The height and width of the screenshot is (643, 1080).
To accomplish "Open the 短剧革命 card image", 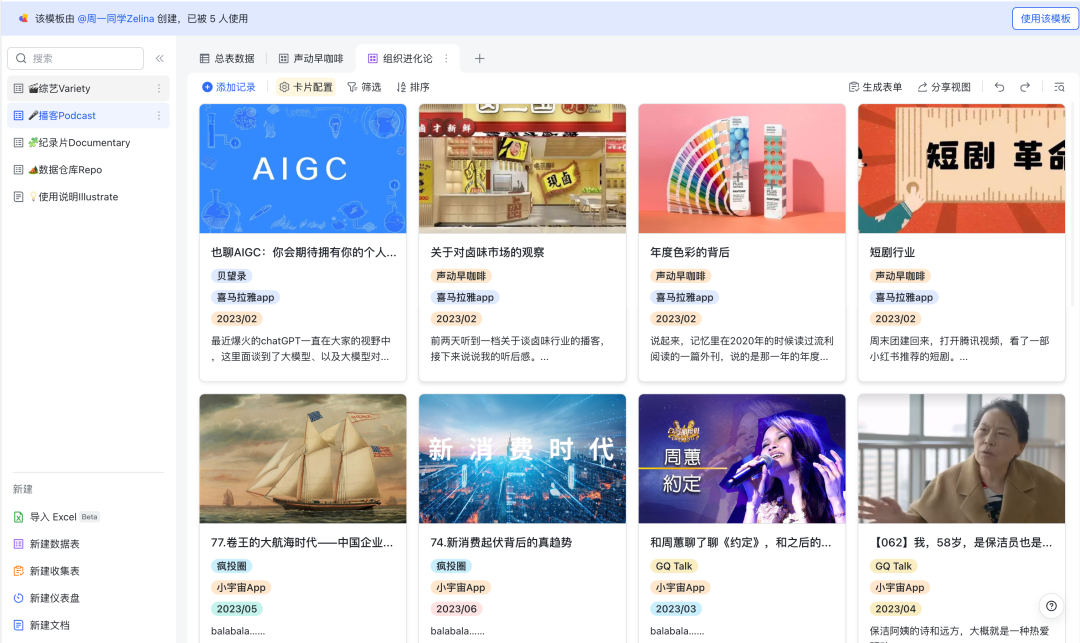I will click(962, 169).
